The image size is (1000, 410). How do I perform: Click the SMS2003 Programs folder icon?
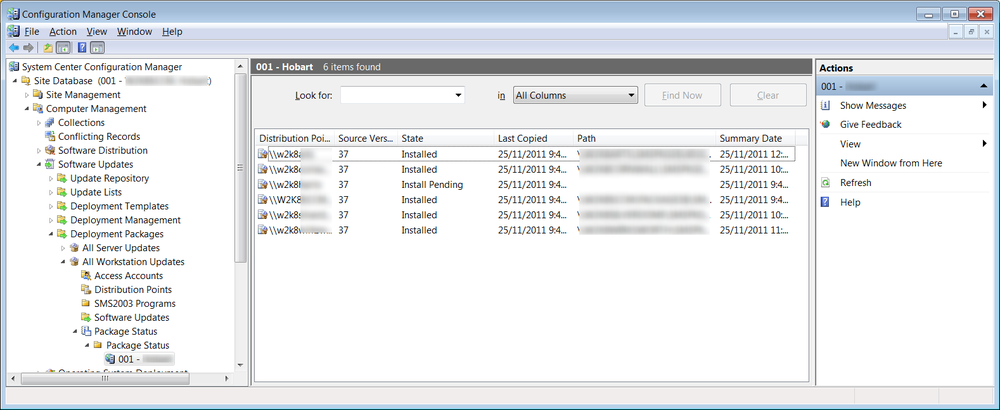[x=87, y=304]
